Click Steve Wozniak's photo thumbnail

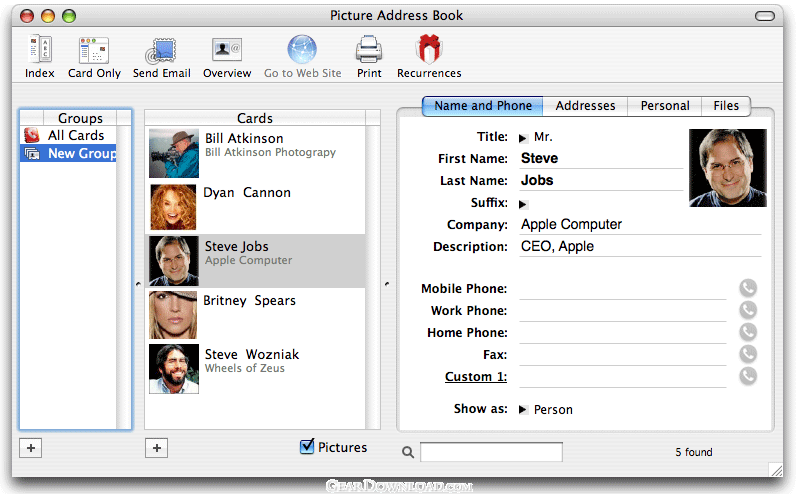(174, 369)
